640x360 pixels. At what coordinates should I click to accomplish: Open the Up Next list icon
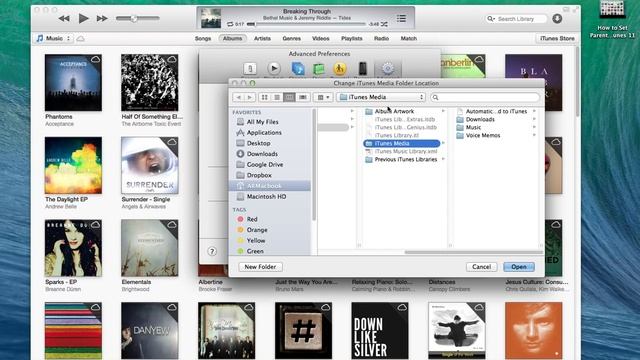[x=401, y=18]
